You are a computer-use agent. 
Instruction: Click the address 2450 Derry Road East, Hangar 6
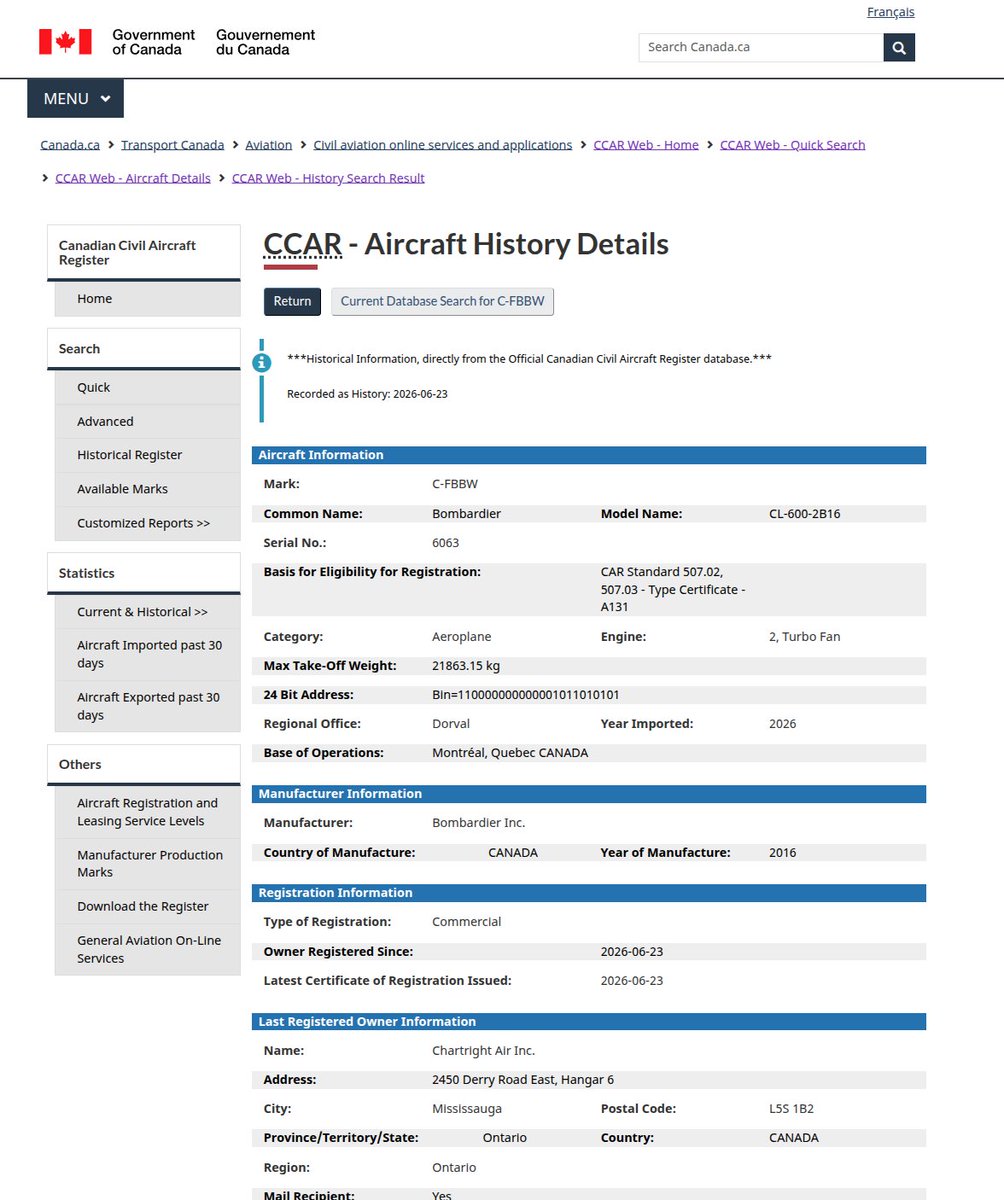point(523,1080)
